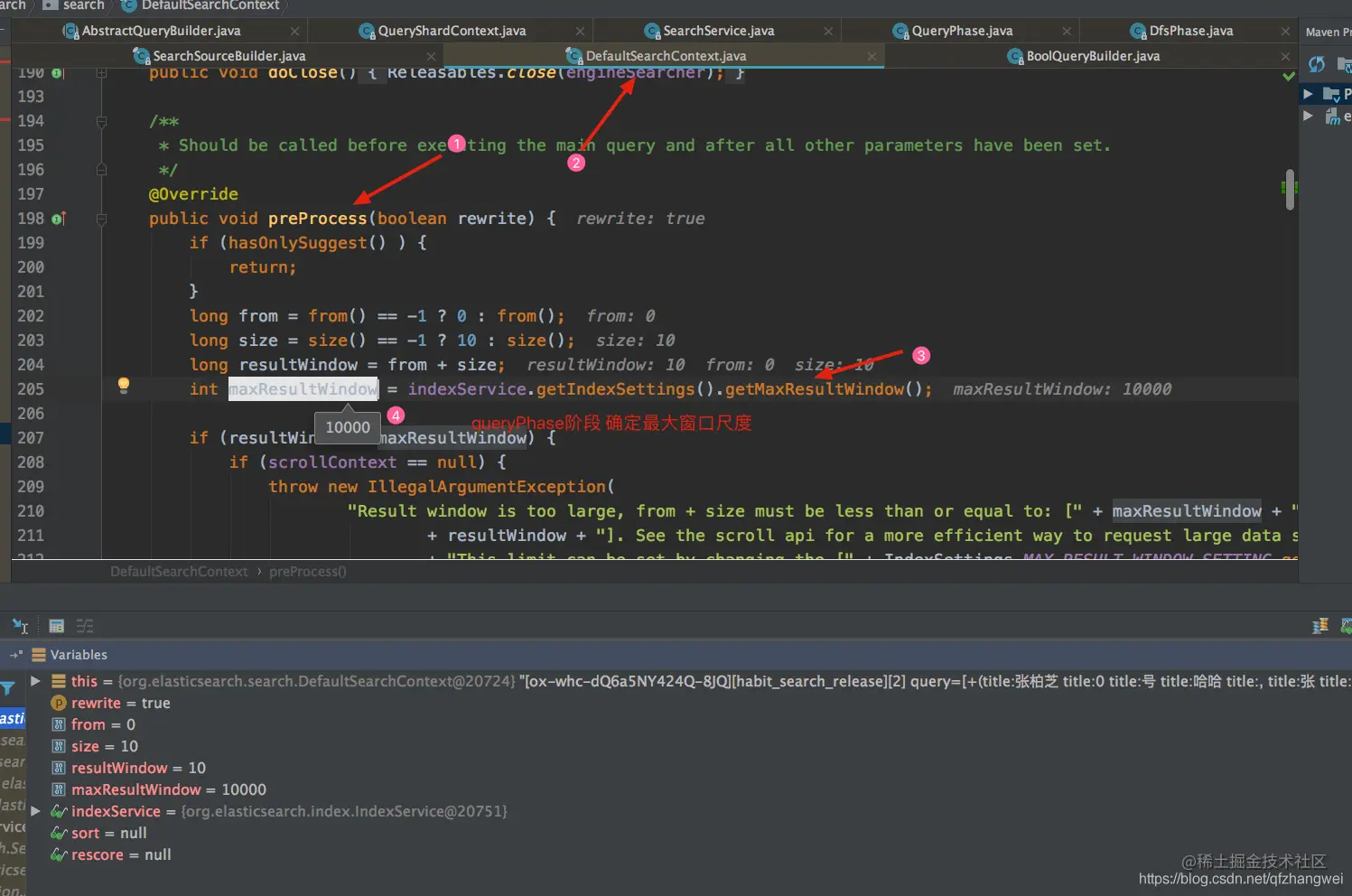The height and width of the screenshot is (896, 1352).
Task: Close the BoolQueryBuilder.java tab
Action: (x=1285, y=56)
